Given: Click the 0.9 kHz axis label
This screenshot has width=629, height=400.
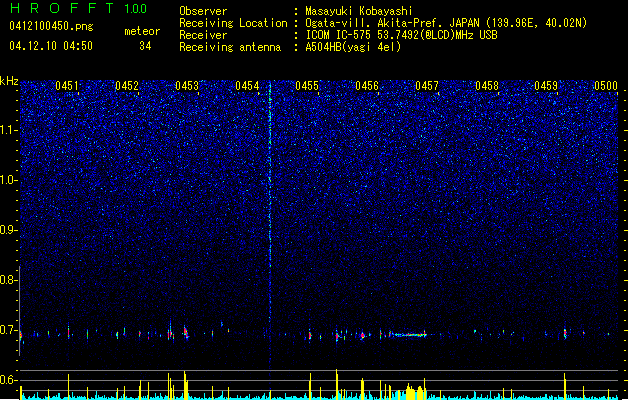Looking at the screenshot, I should coord(9,230).
